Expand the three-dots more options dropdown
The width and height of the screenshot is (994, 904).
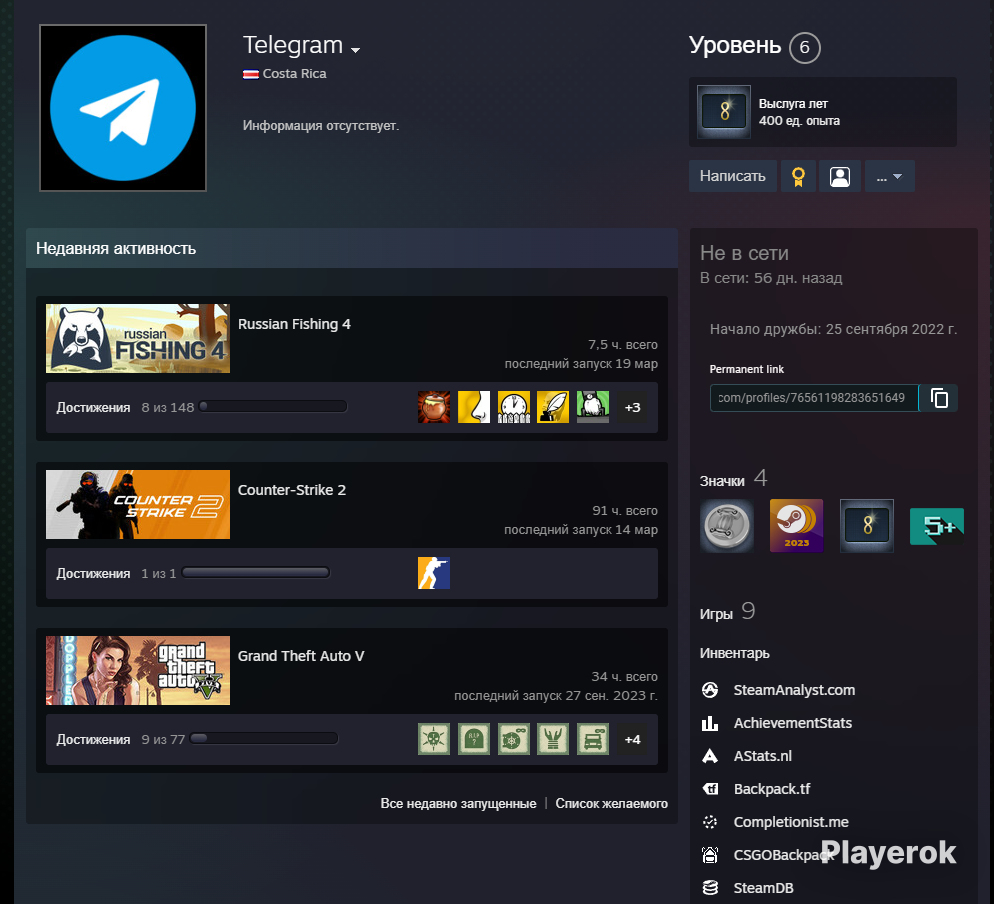(889, 176)
